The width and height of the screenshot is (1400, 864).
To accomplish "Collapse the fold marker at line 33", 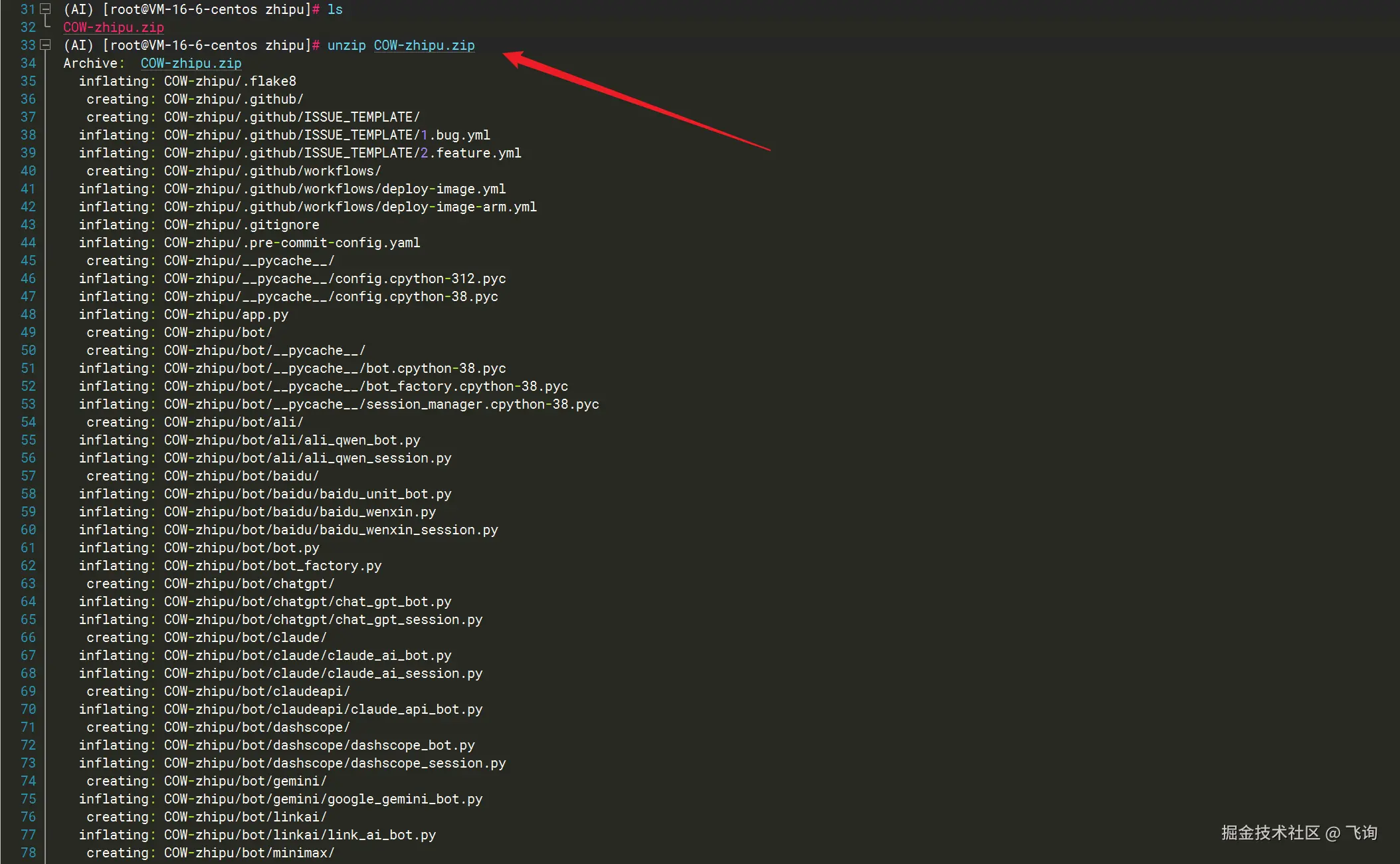I will point(45,45).
